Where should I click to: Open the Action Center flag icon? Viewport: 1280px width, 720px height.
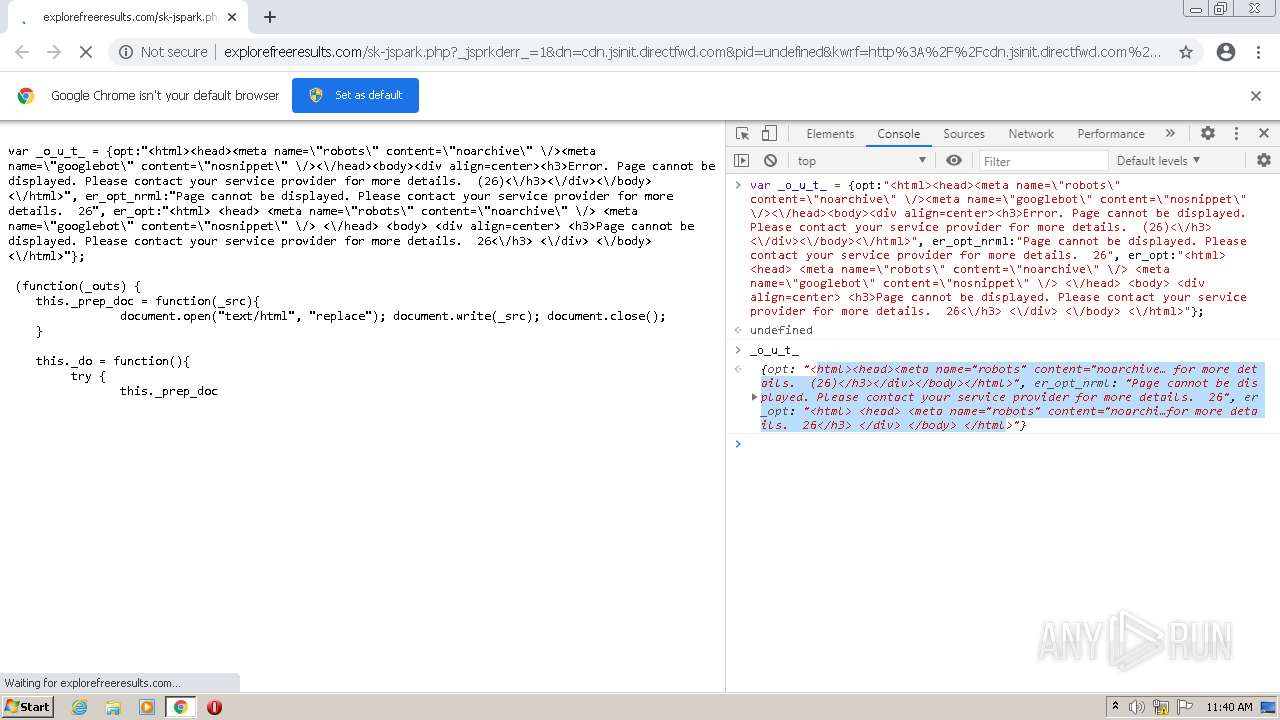[x=1185, y=707]
